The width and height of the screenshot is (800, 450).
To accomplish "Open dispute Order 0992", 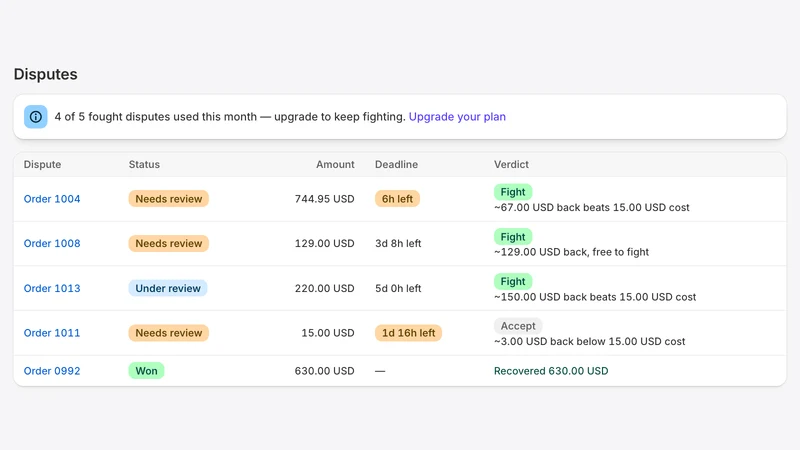I will pyautogui.click(x=52, y=371).
